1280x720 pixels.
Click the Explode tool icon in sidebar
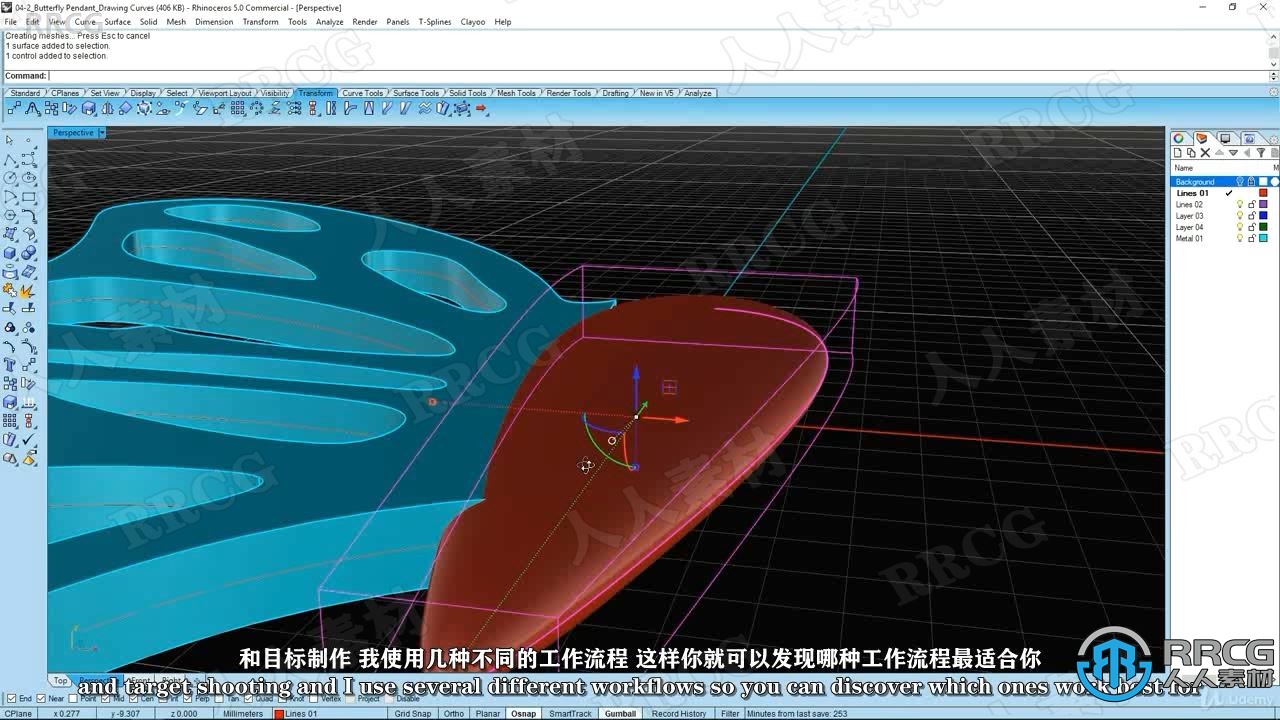pyautogui.click(x=29, y=290)
